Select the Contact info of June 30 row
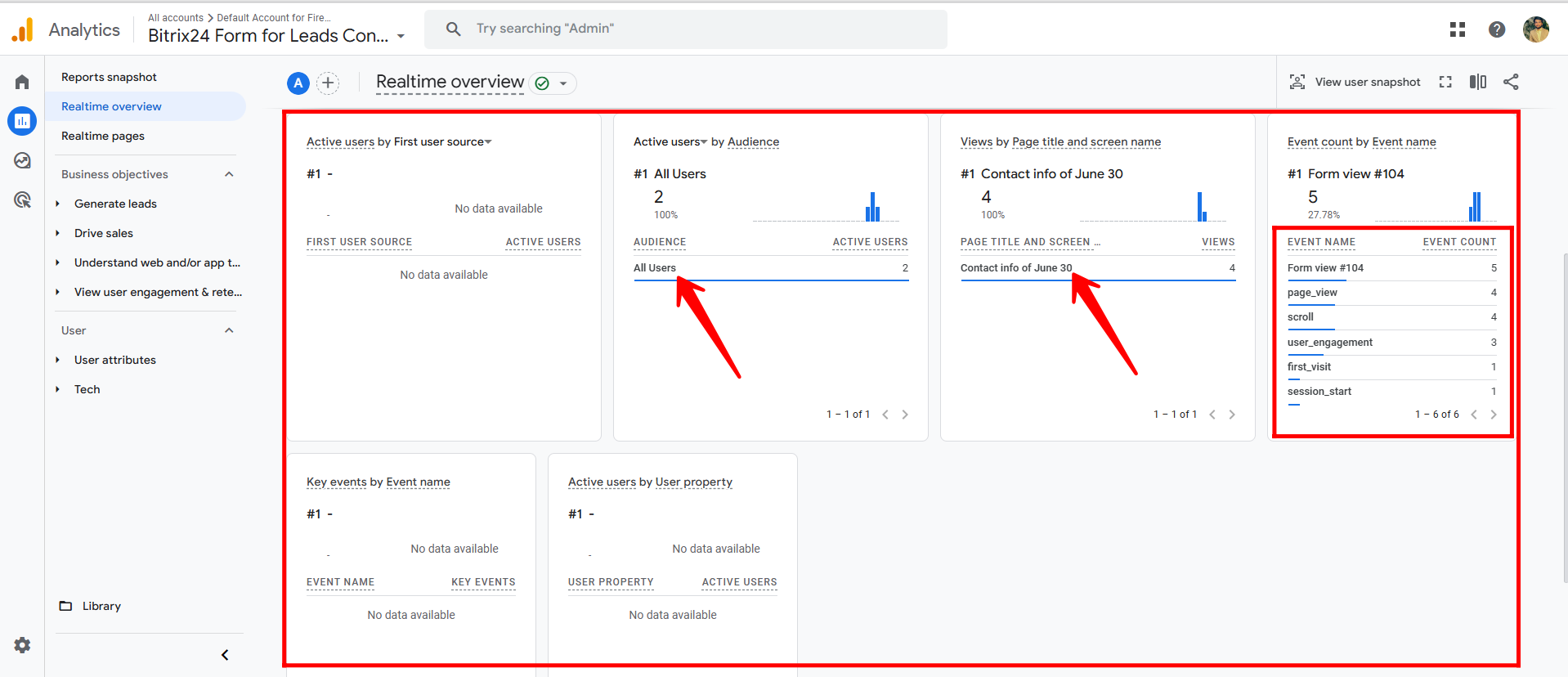1568x677 pixels. (1098, 268)
